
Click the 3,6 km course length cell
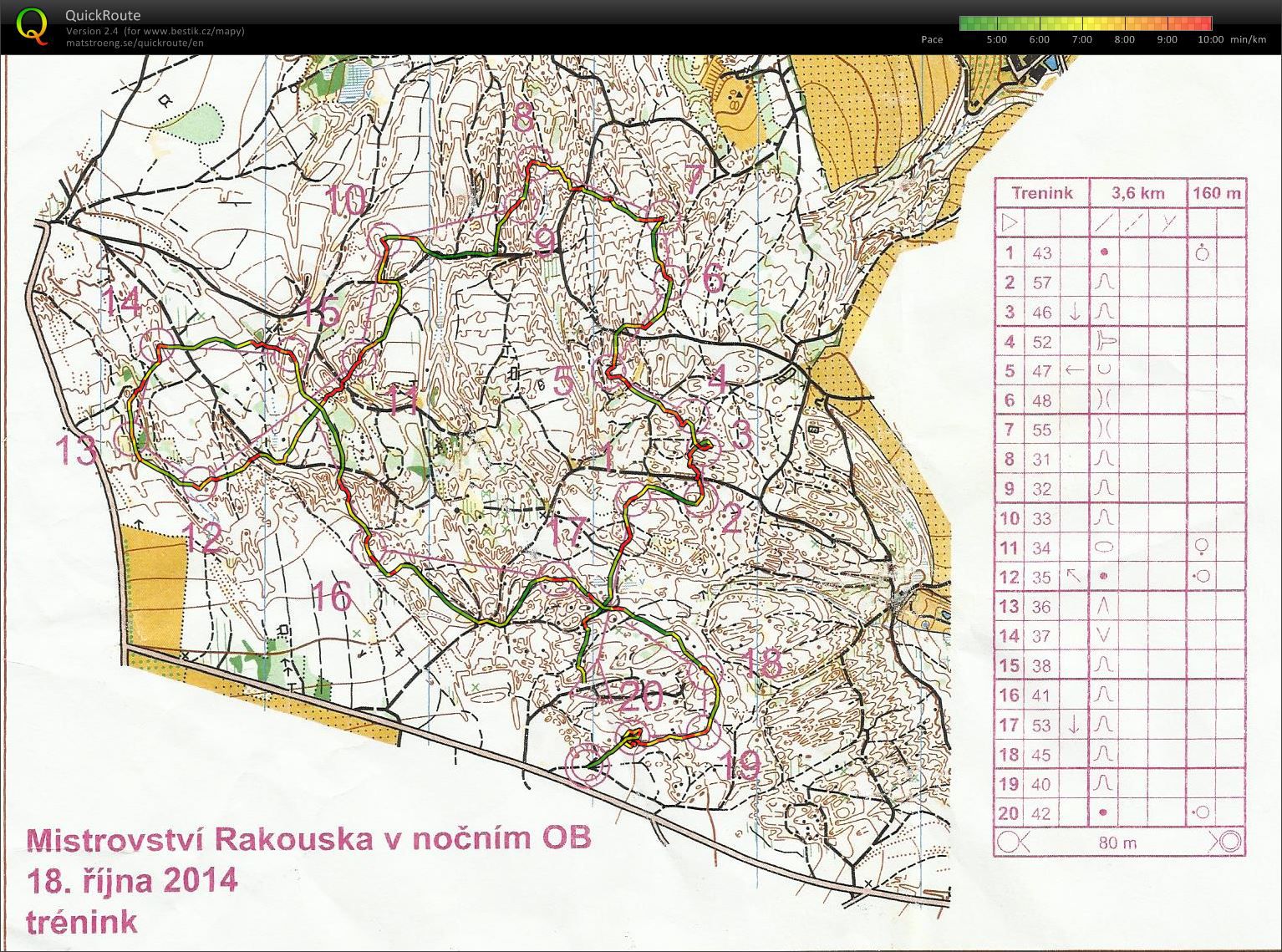tap(1137, 192)
